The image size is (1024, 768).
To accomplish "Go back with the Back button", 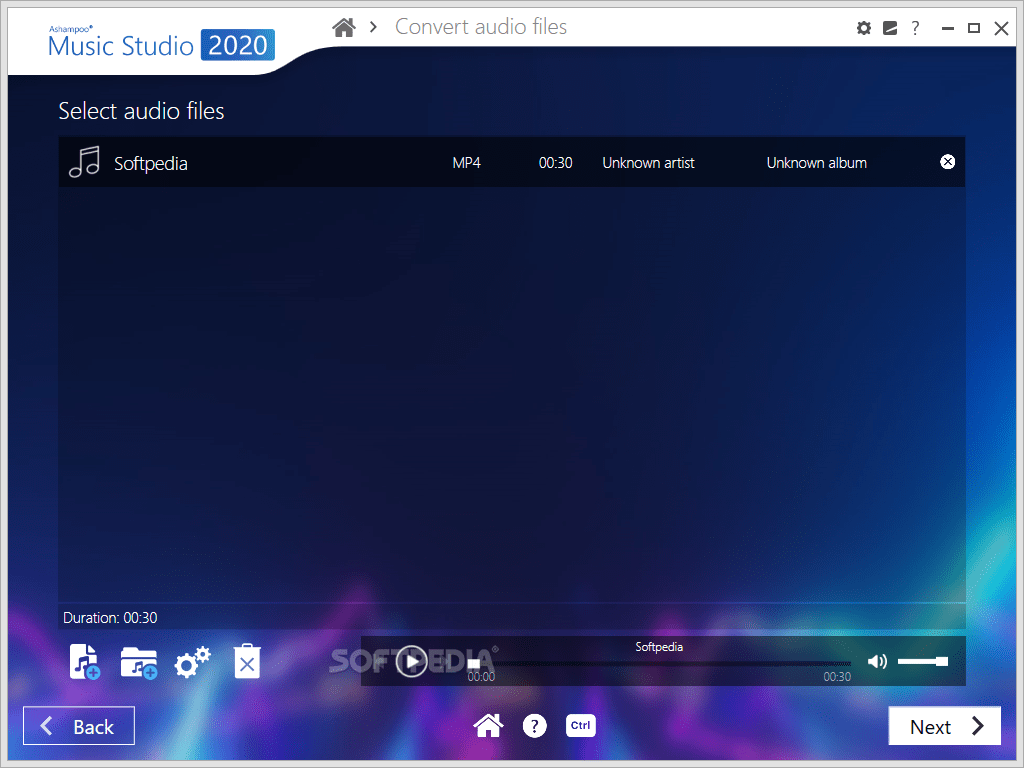I will pos(79,726).
